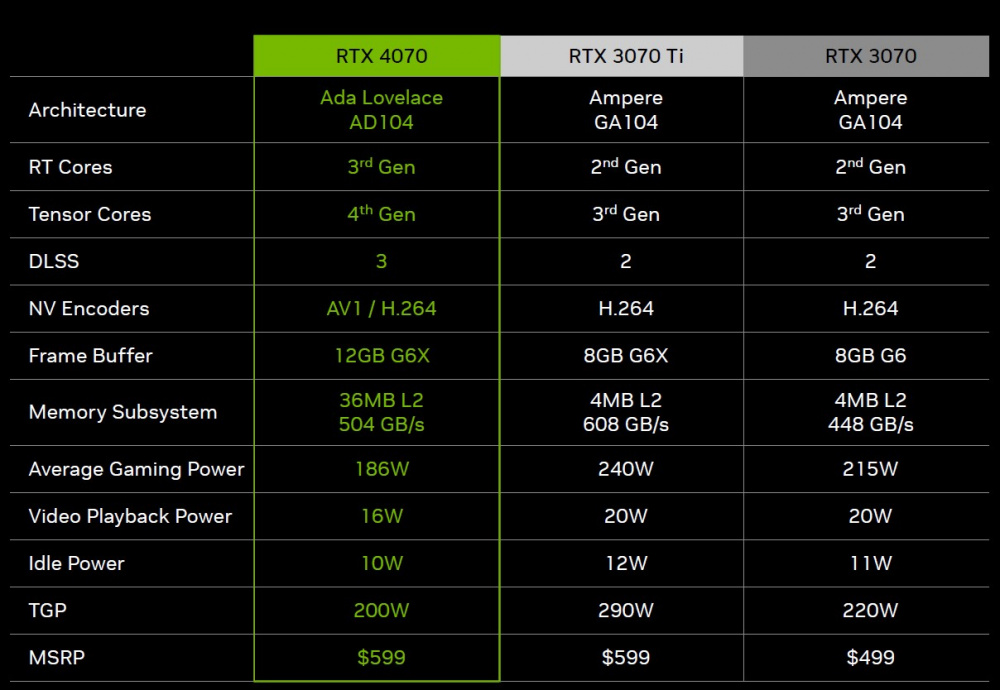The image size is (1000, 690).
Task: Click the 12W idle power value
Action: [x=626, y=564]
